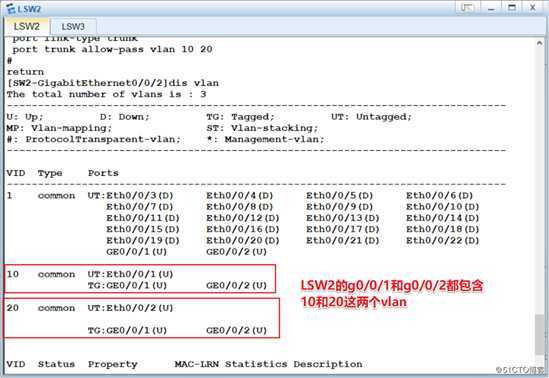Image resolution: width=549 pixels, height=378 pixels.
Task: Click the 'U: Up;' legend entry
Action: point(25,117)
